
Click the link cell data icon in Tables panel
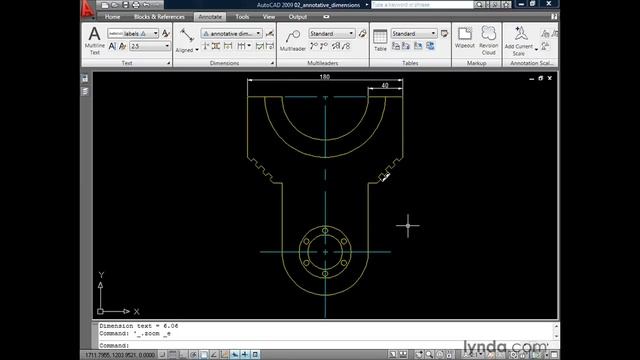[x=396, y=46]
